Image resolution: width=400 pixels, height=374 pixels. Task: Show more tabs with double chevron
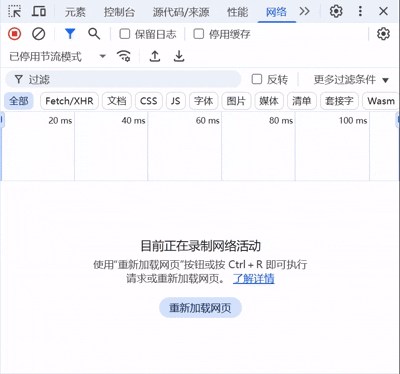pyautogui.click(x=304, y=11)
